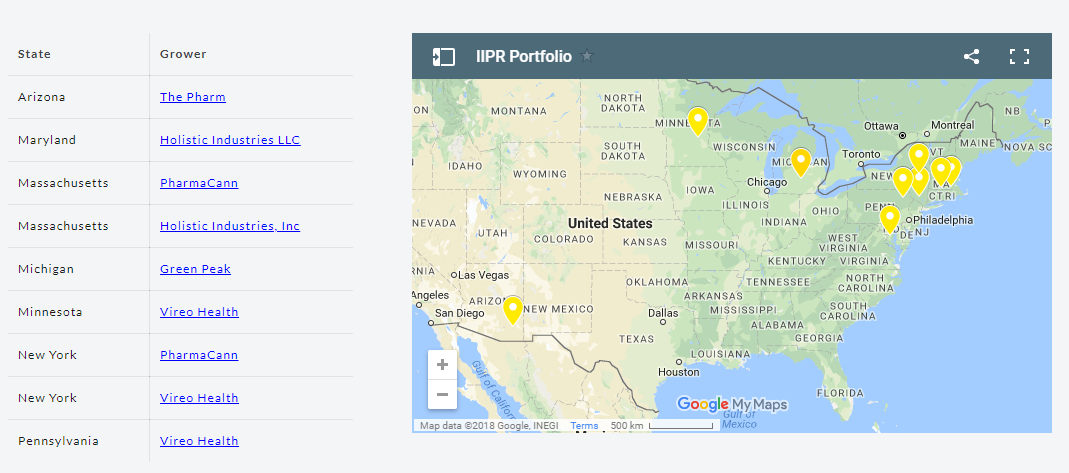This screenshot has width=1069, height=473.
Task: Click the United States label on map
Action: coord(610,223)
